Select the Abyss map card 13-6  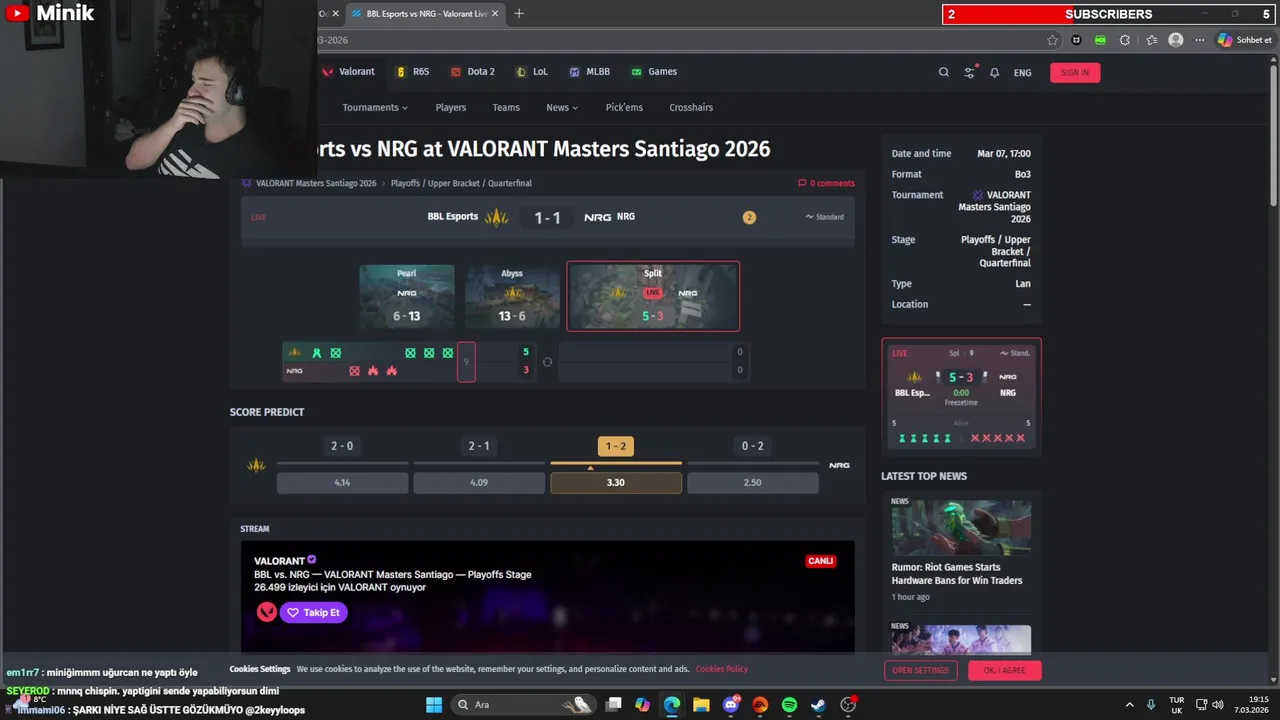click(x=512, y=296)
